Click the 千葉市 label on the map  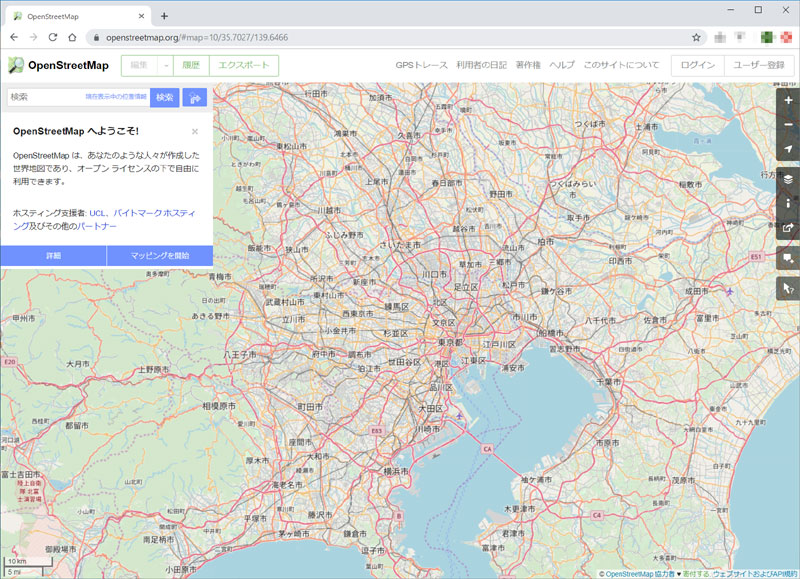pyautogui.click(x=609, y=382)
